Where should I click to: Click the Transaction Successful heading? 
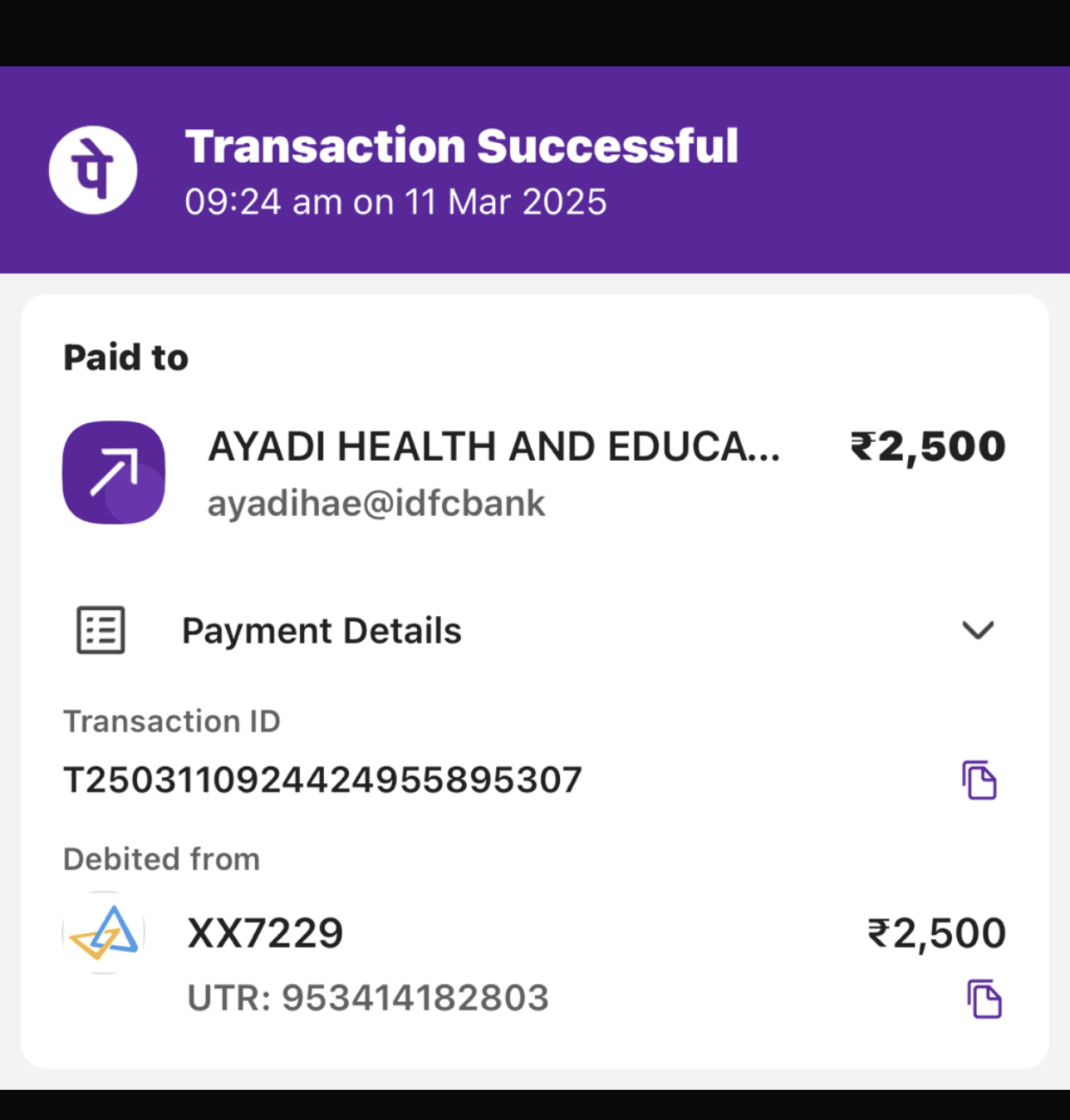462,146
